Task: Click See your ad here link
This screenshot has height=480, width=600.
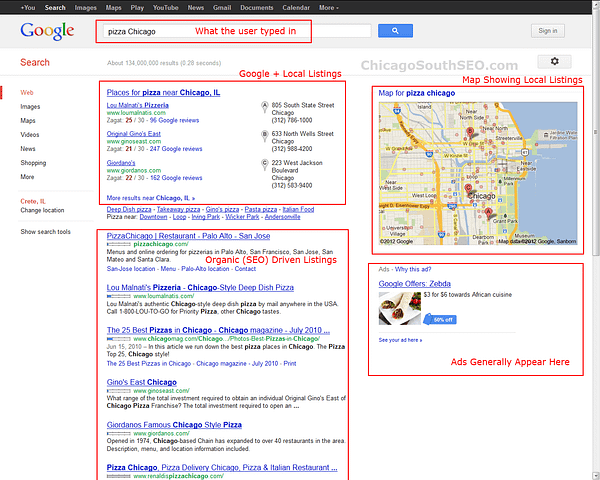Action: pos(400,340)
